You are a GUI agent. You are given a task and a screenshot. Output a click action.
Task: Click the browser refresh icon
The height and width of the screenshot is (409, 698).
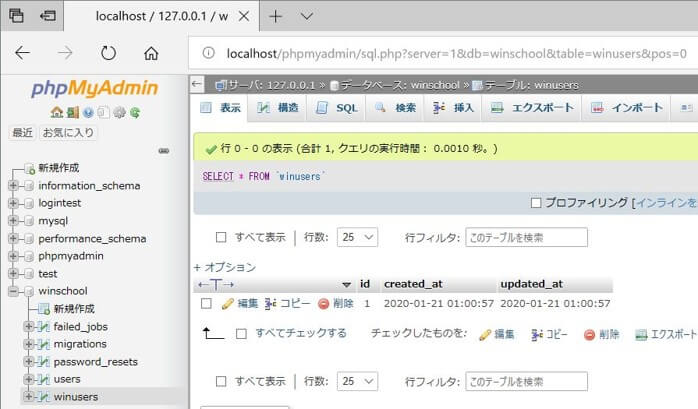108,53
